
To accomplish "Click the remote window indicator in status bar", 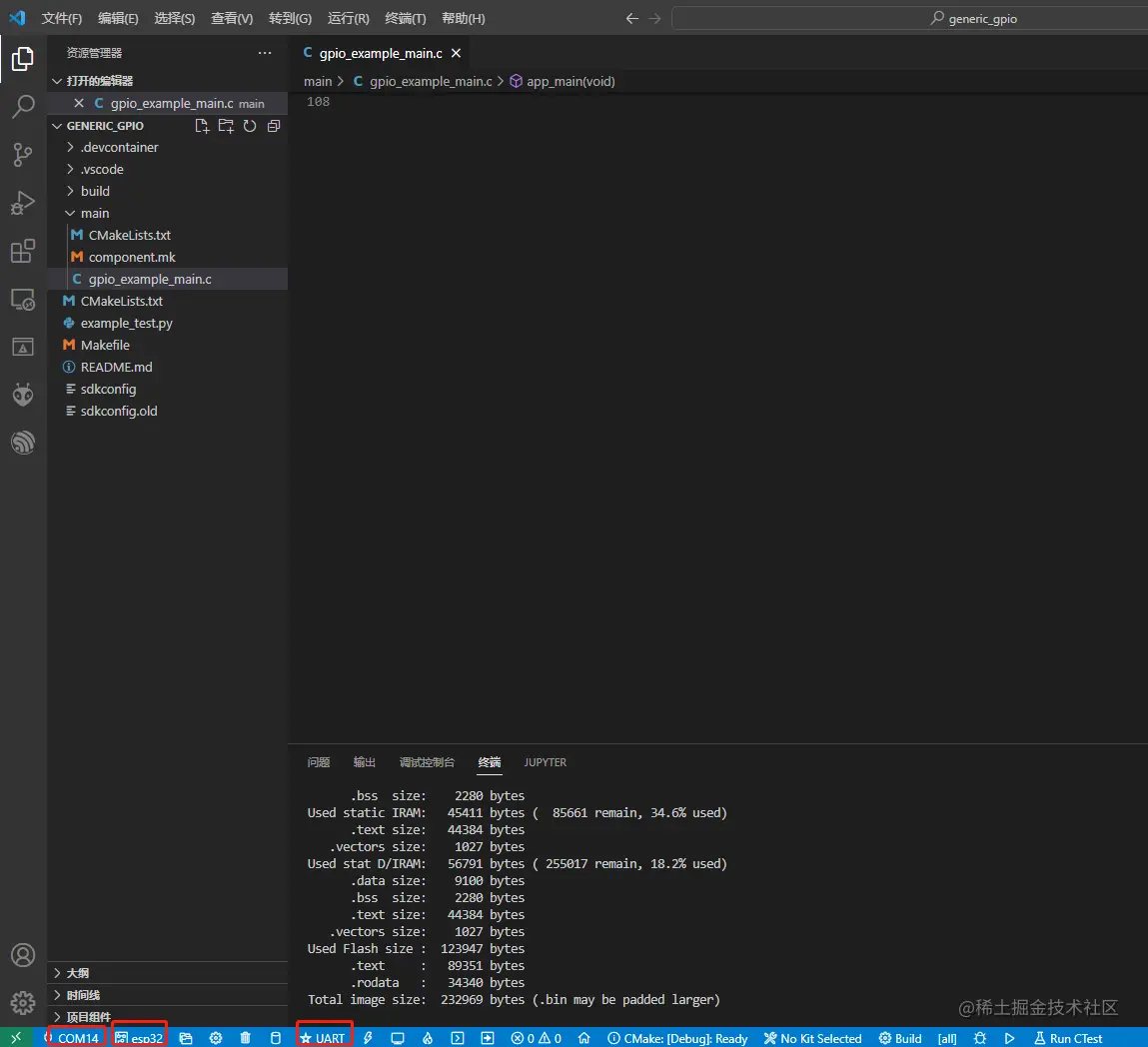I will click(x=16, y=1037).
